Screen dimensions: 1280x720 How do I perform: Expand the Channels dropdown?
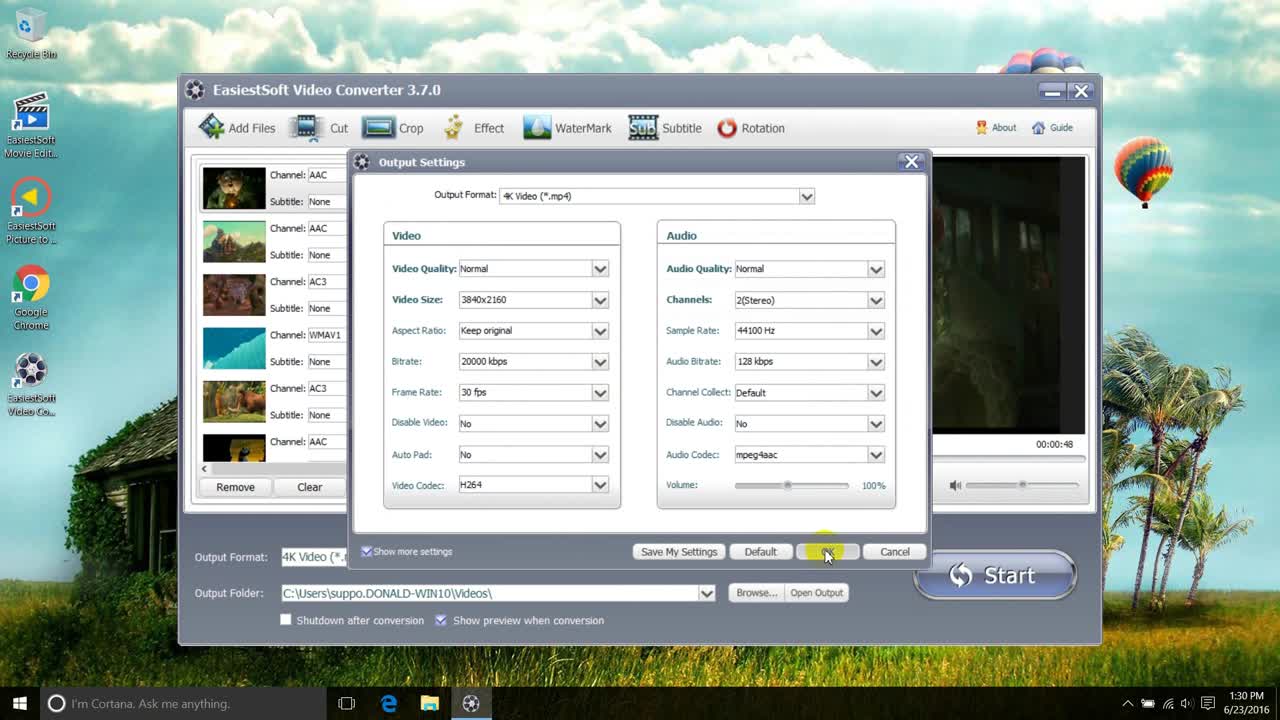[876, 300]
